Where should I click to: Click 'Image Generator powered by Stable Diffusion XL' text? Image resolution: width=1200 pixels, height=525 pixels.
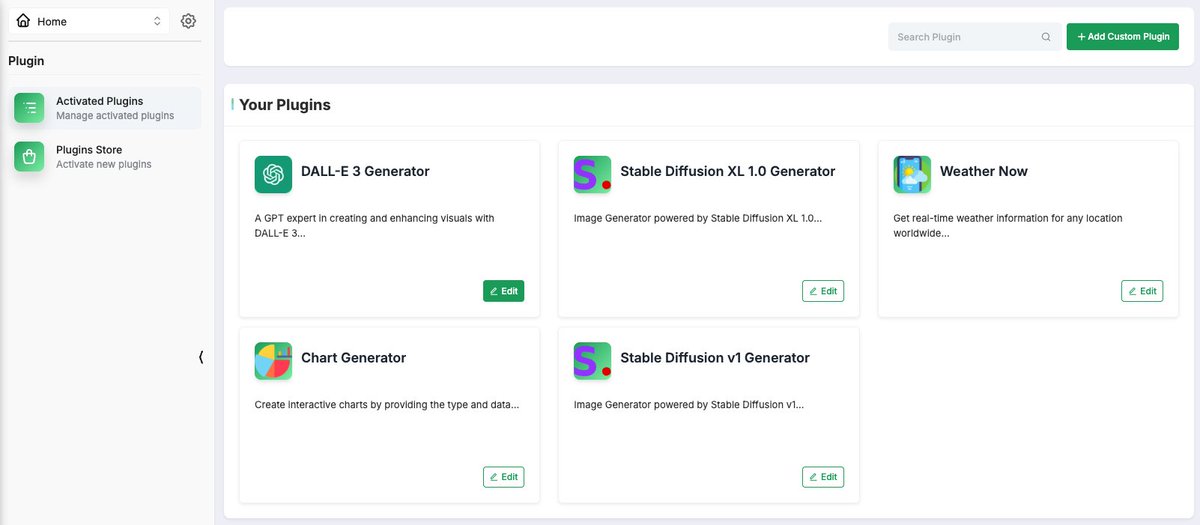tap(698, 218)
